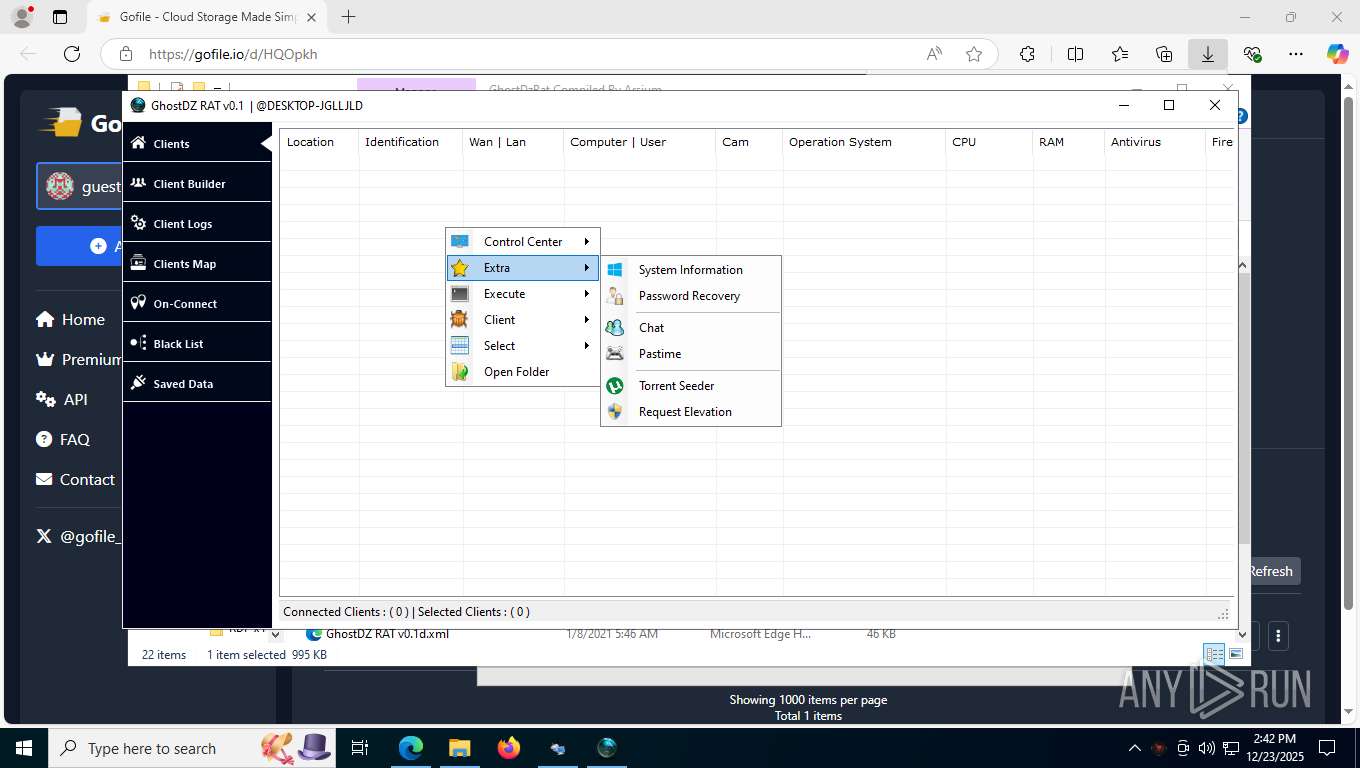Image resolution: width=1360 pixels, height=768 pixels.
Task: Click Windows Start button
Action: [x=23, y=748]
